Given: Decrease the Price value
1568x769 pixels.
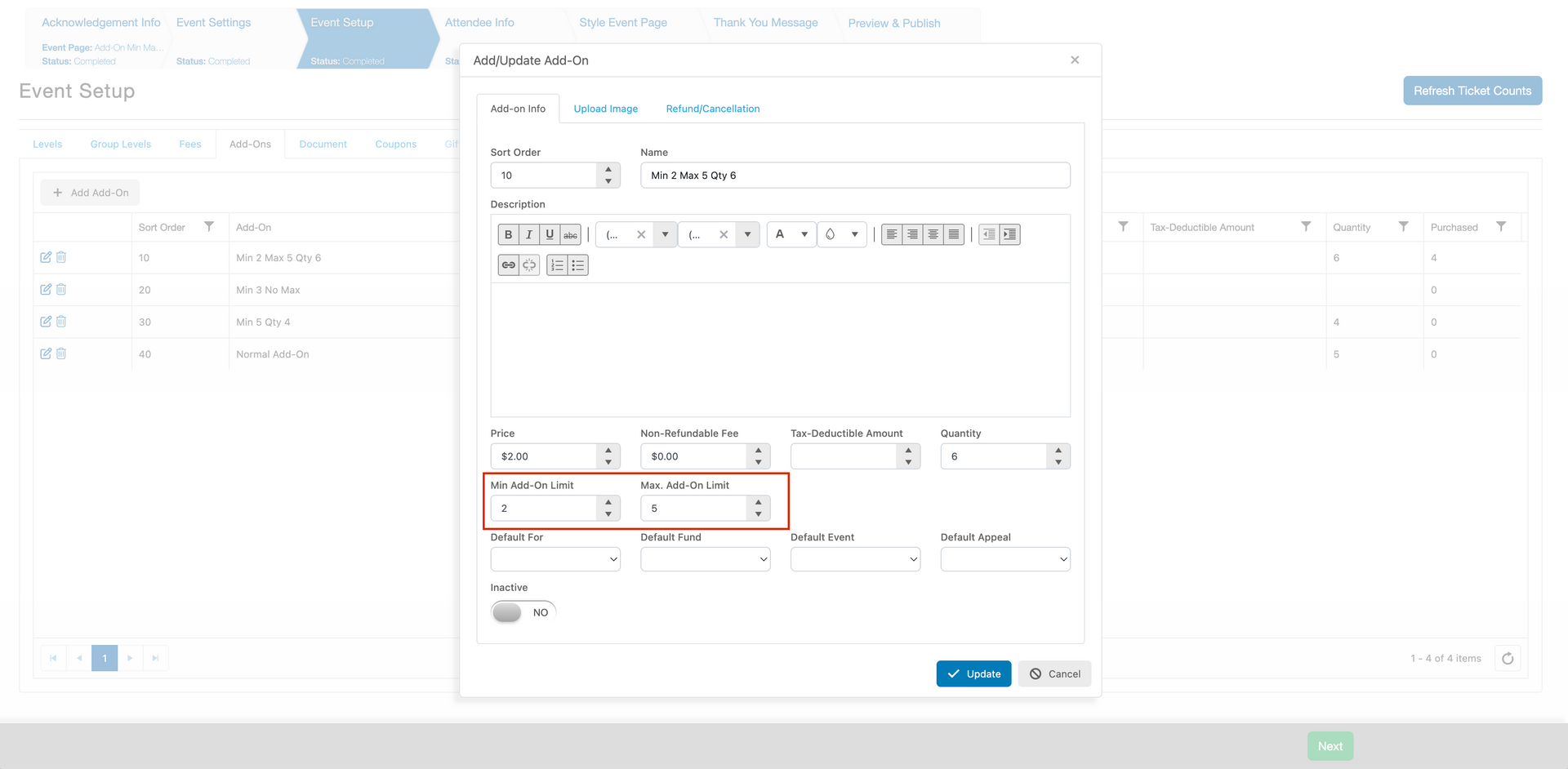Looking at the screenshot, I should (608, 462).
